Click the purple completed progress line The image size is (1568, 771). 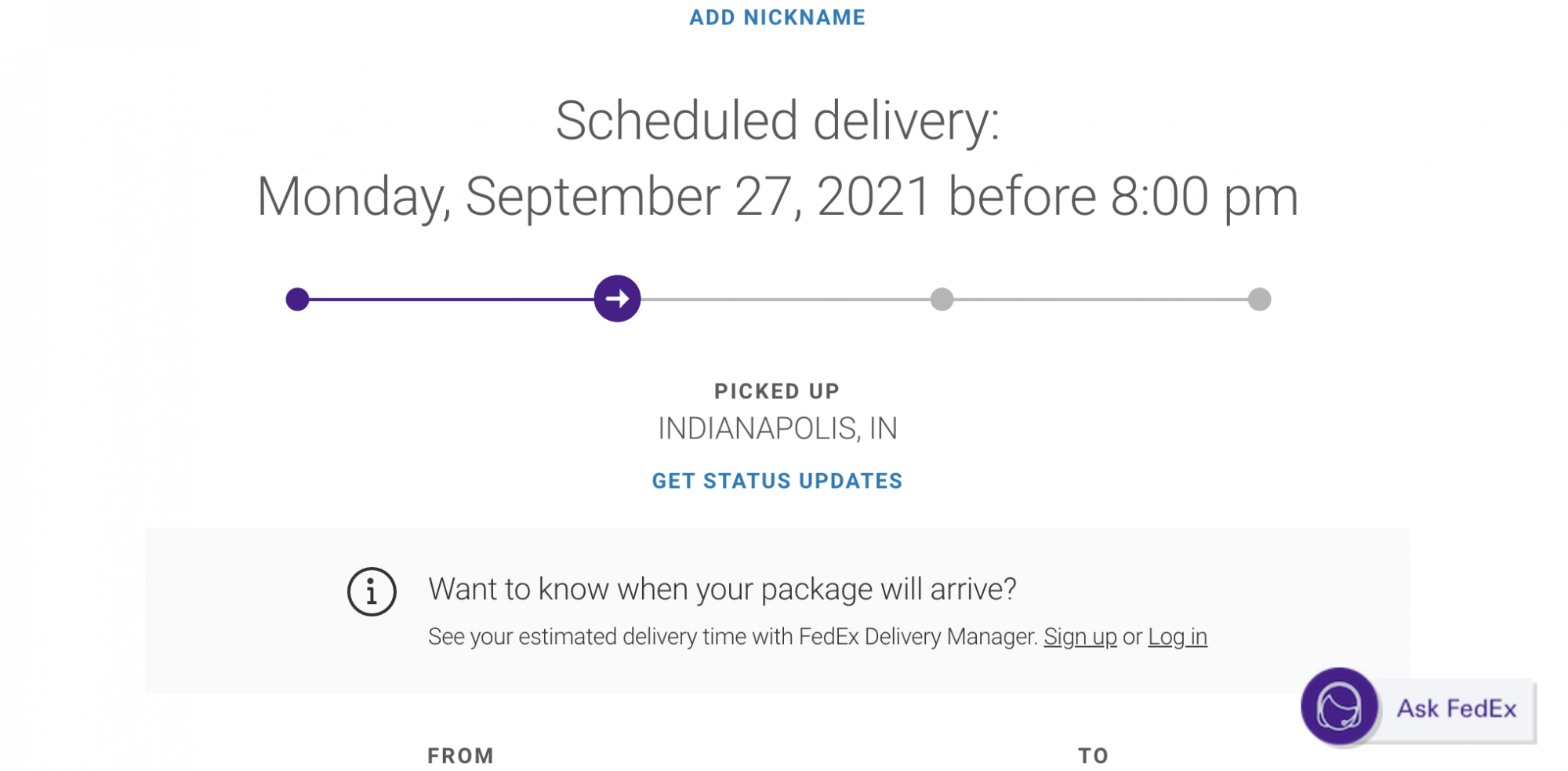pyautogui.click(x=451, y=299)
